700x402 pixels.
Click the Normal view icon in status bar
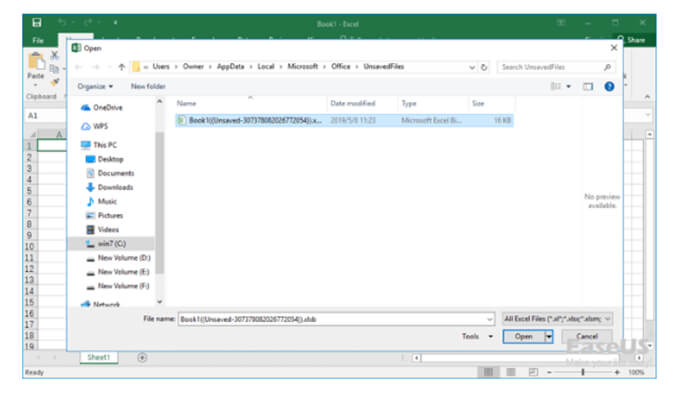click(x=488, y=372)
